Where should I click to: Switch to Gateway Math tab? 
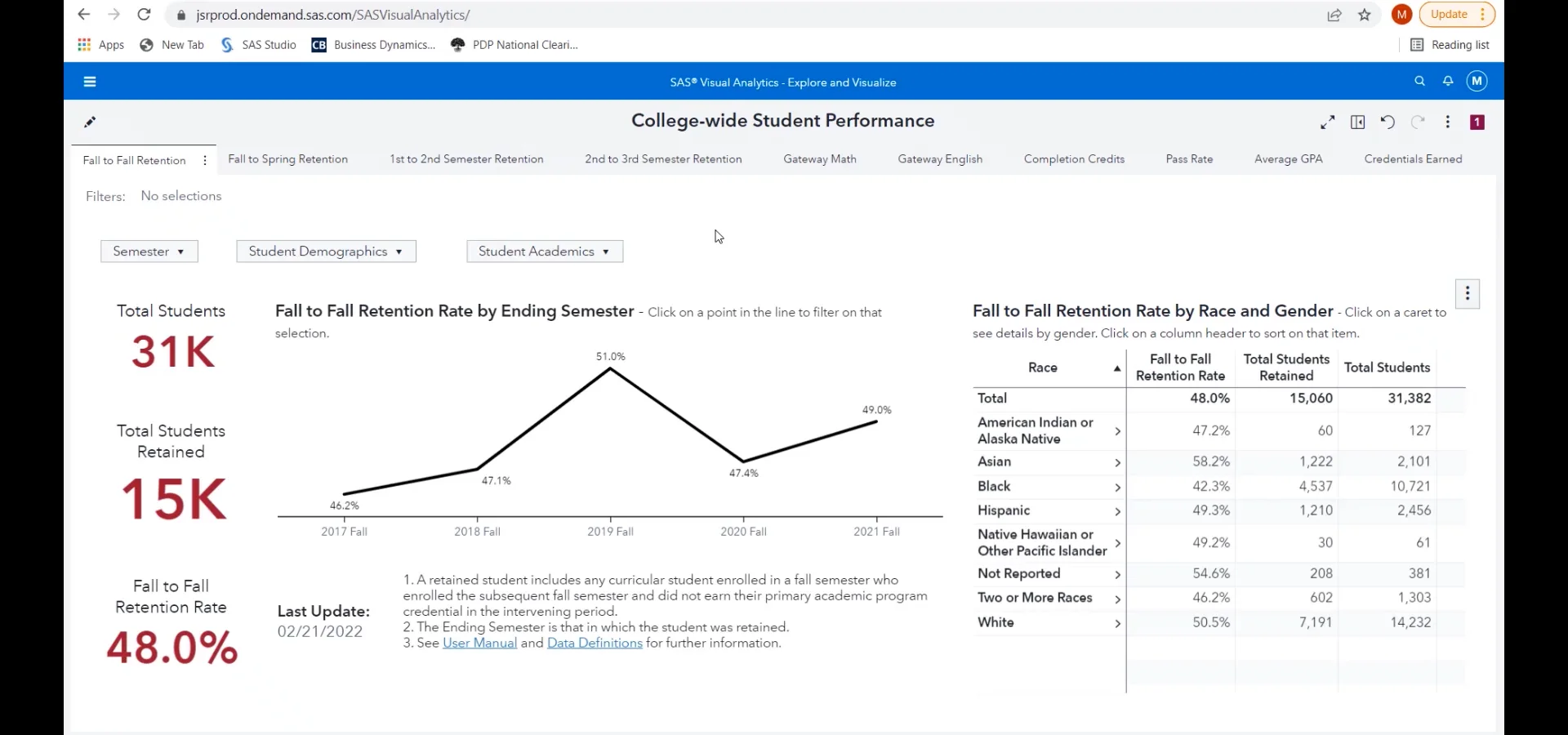tap(820, 159)
